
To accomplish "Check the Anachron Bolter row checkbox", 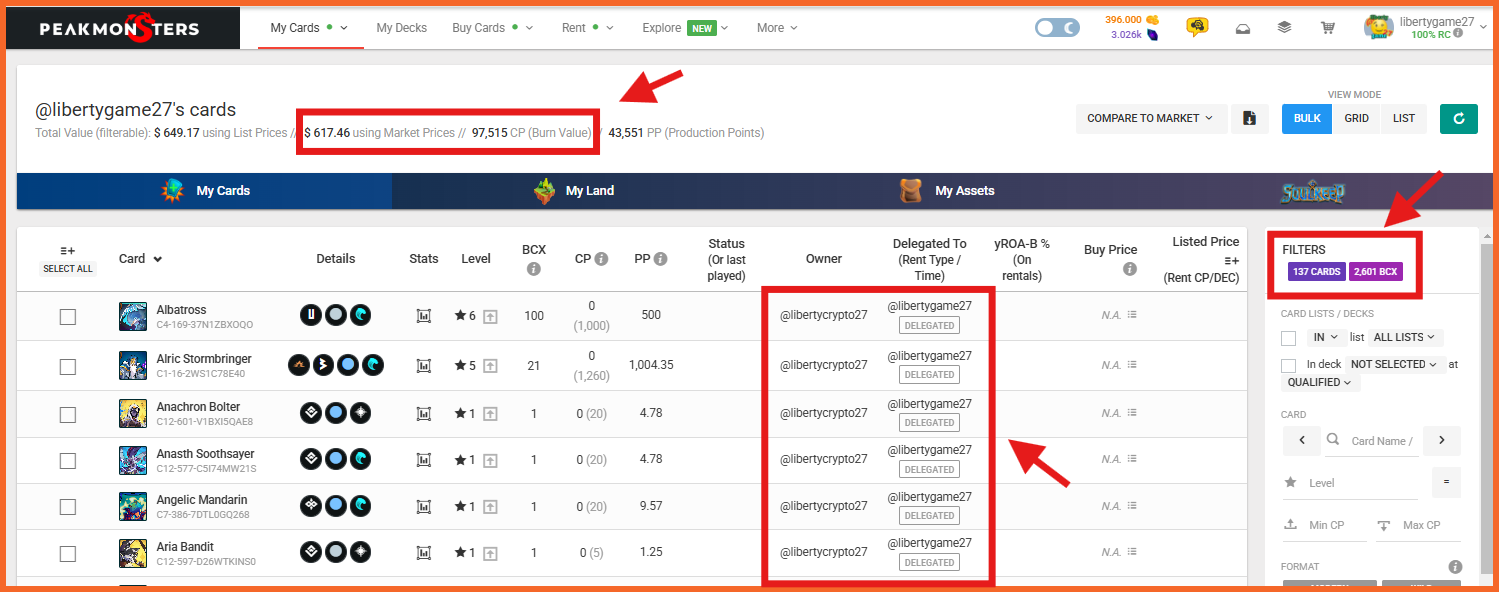I will (x=68, y=415).
